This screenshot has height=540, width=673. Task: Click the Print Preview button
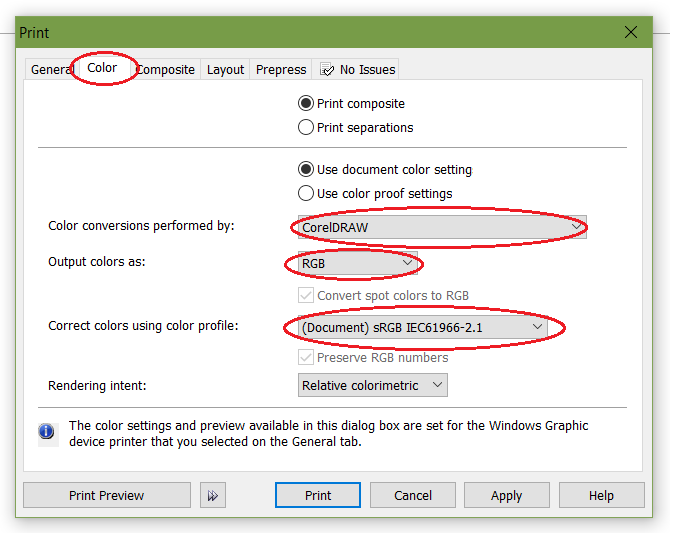[106, 495]
